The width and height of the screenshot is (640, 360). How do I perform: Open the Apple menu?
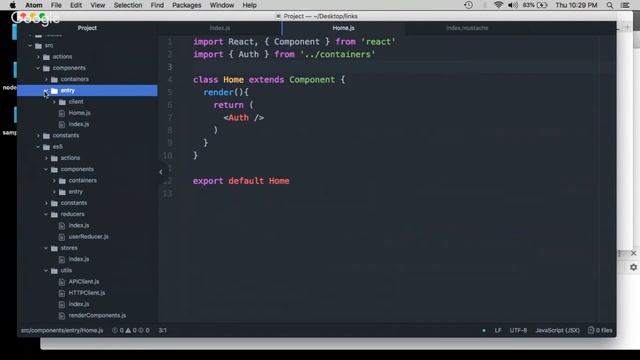(x=13, y=5)
